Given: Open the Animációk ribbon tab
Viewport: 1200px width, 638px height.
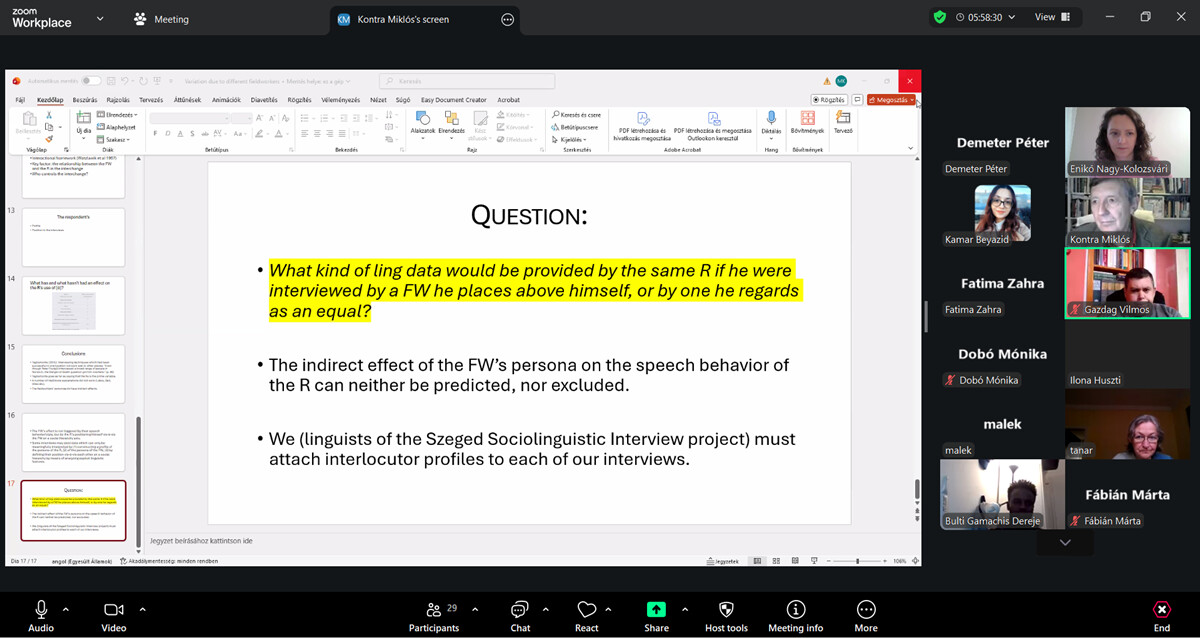Looking at the screenshot, I should pyautogui.click(x=226, y=100).
